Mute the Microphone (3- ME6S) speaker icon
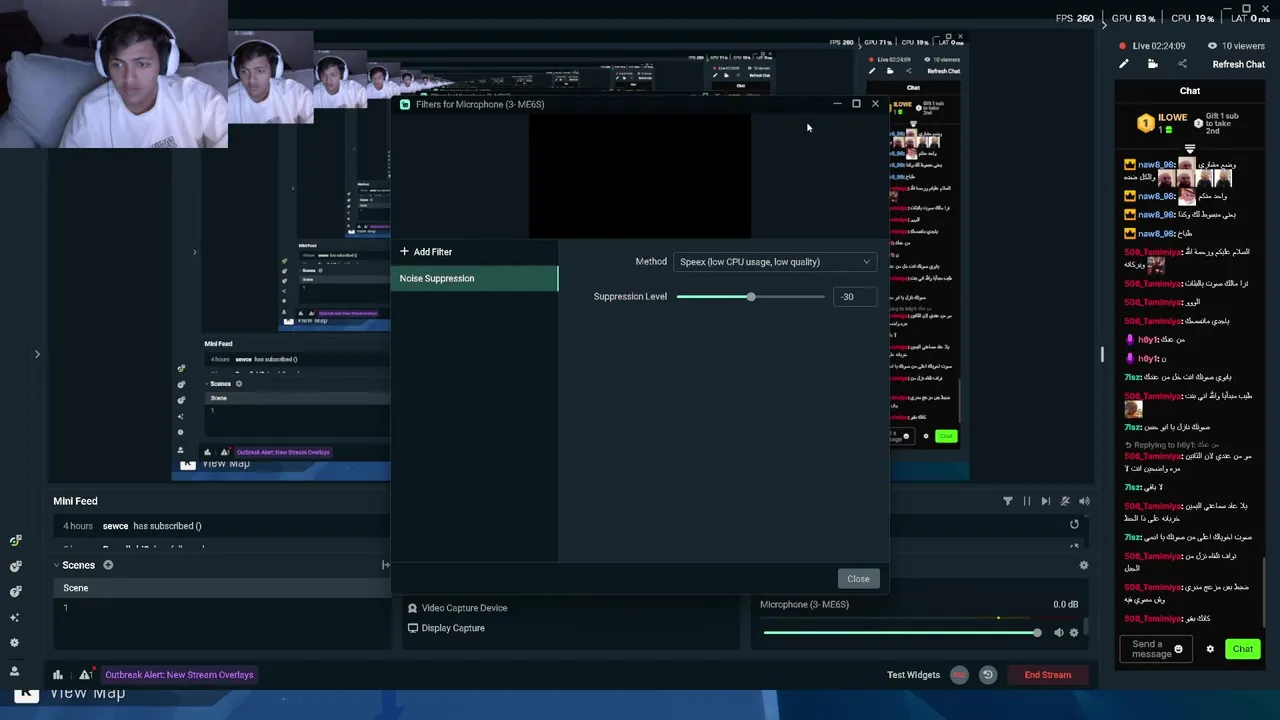This screenshot has width=1280, height=720. point(1059,633)
